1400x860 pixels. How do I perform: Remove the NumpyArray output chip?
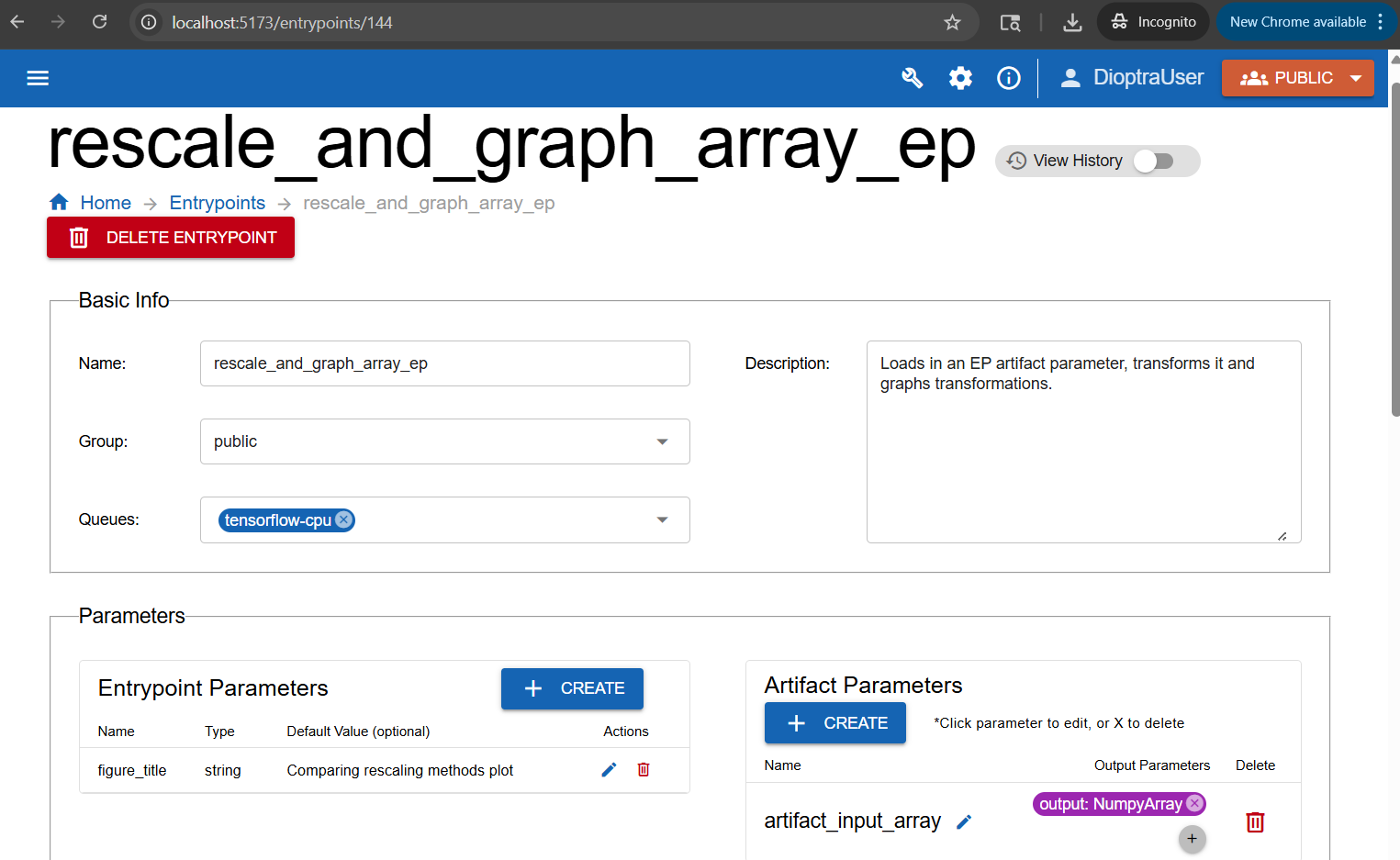(1194, 803)
